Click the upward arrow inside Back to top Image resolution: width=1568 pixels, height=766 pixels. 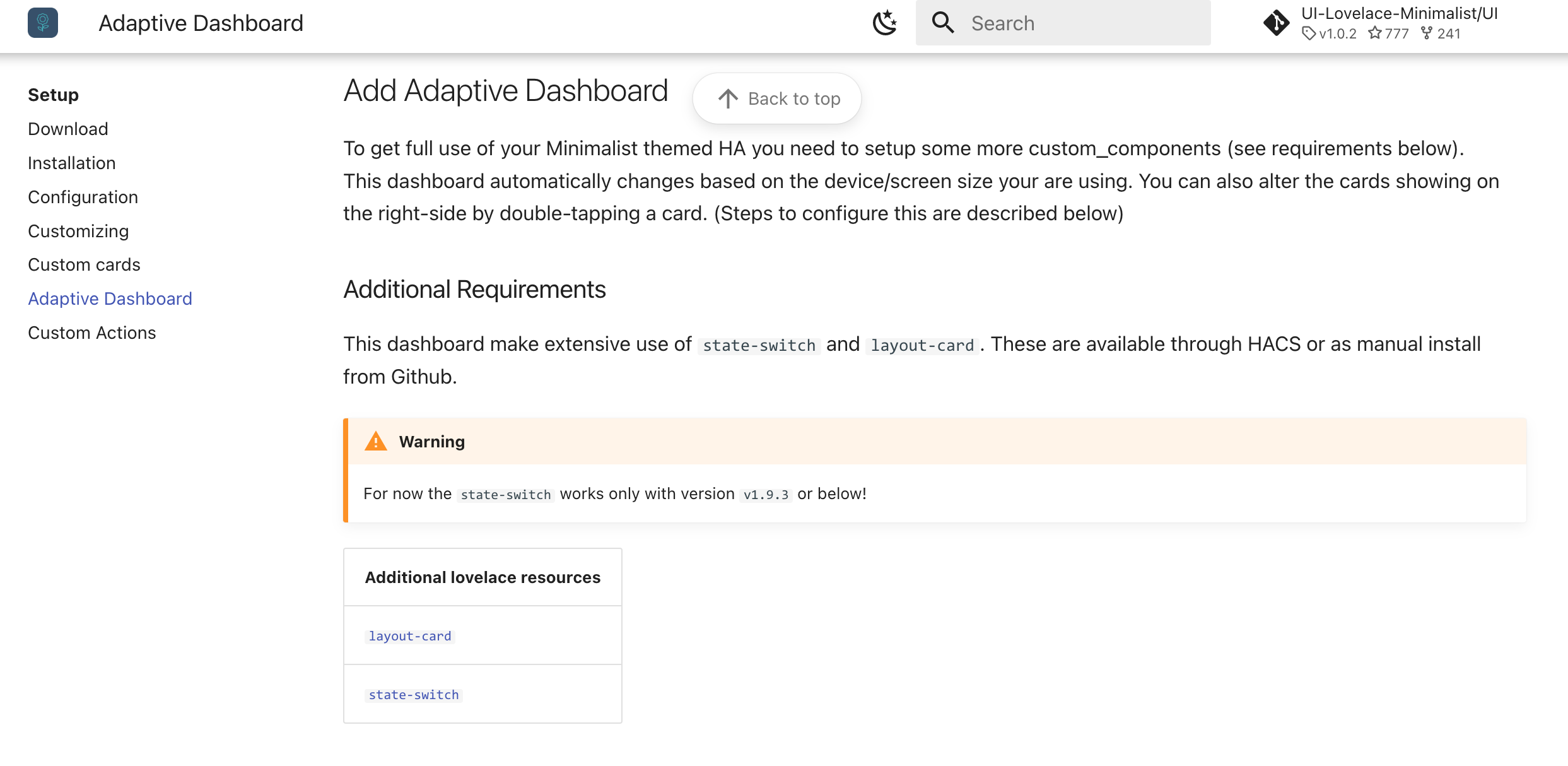[x=728, y=98]
